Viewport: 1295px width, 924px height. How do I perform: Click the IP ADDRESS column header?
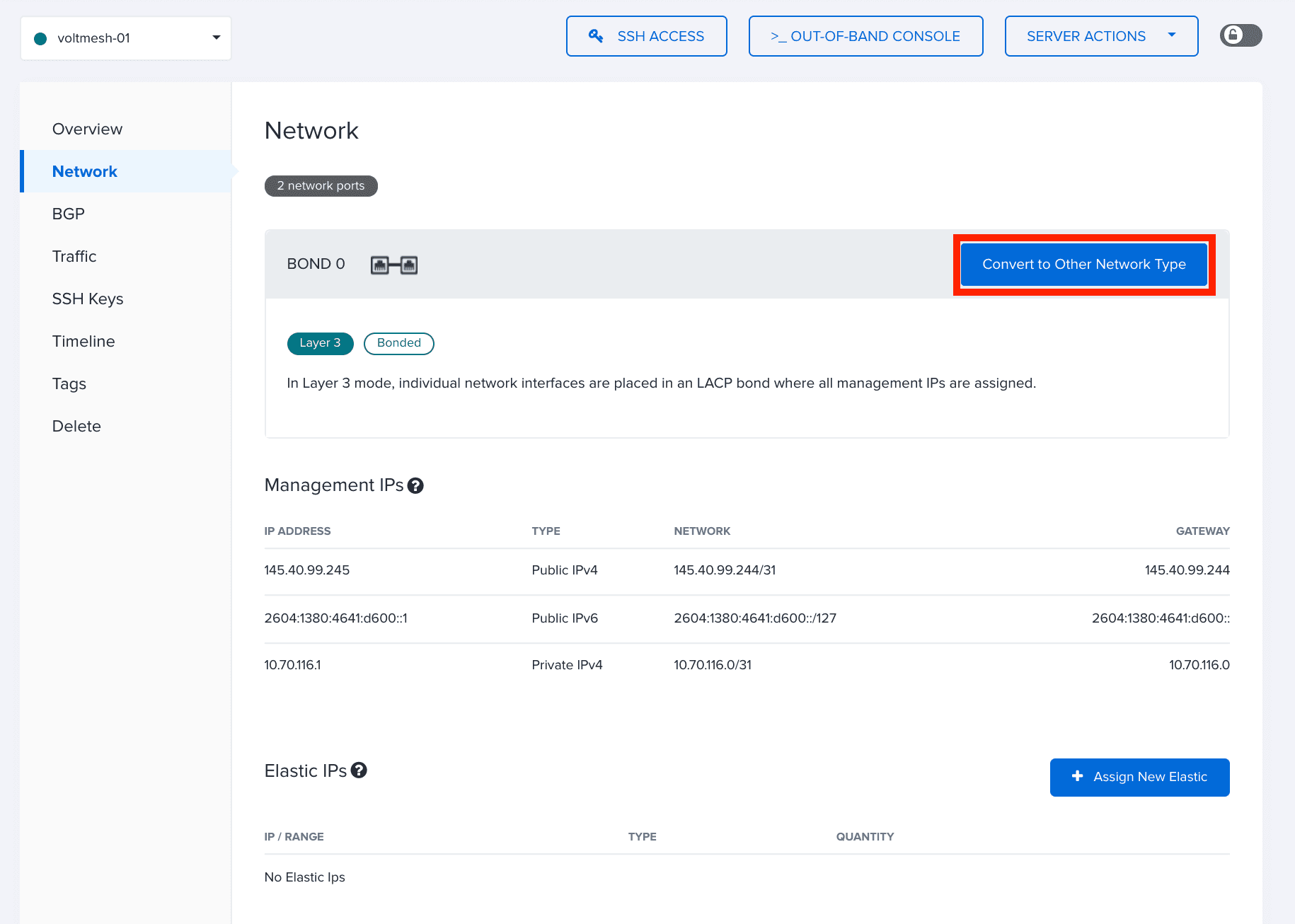pos(297,531)
